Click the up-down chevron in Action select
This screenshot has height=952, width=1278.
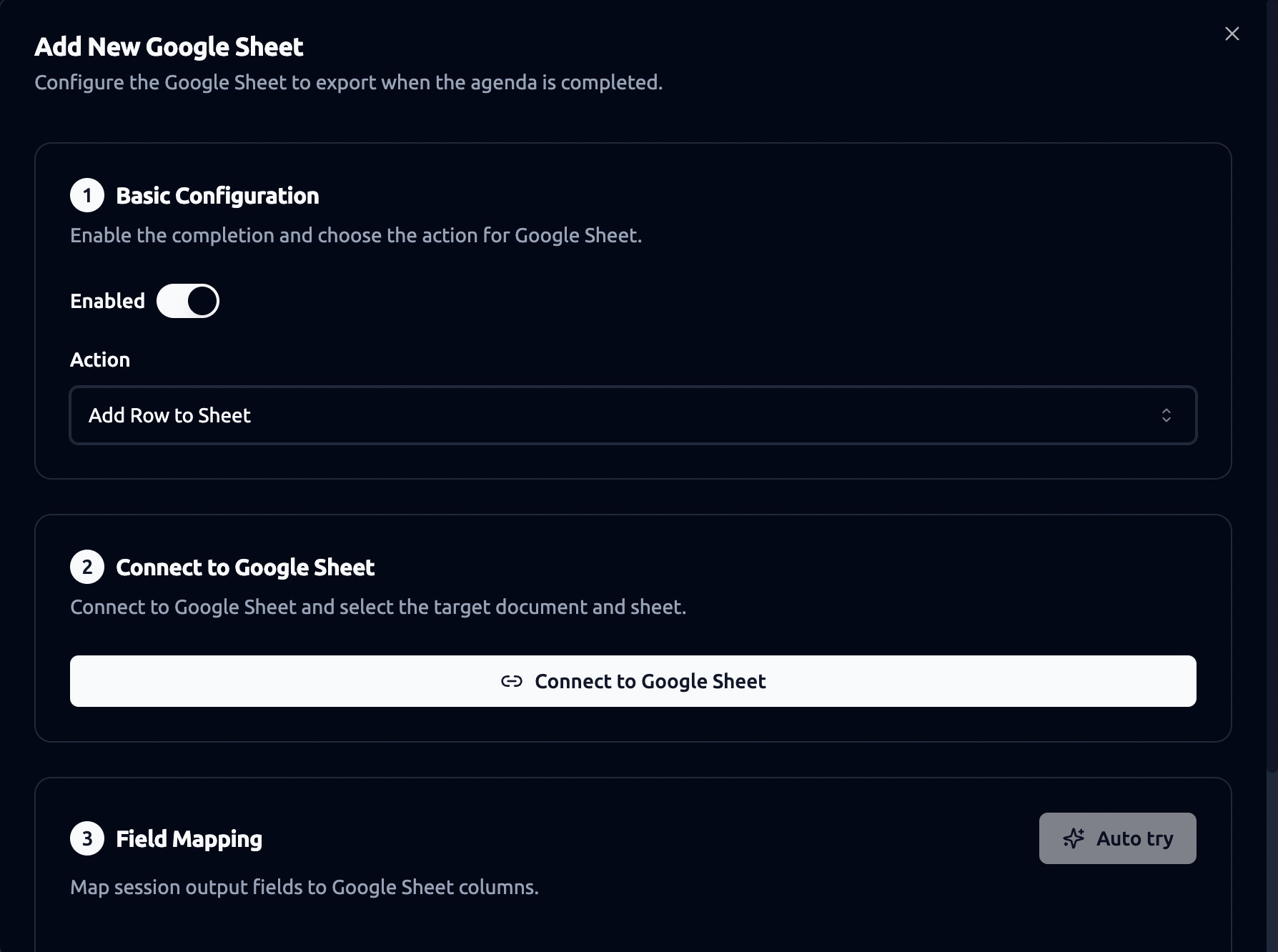pos(1166,415)
